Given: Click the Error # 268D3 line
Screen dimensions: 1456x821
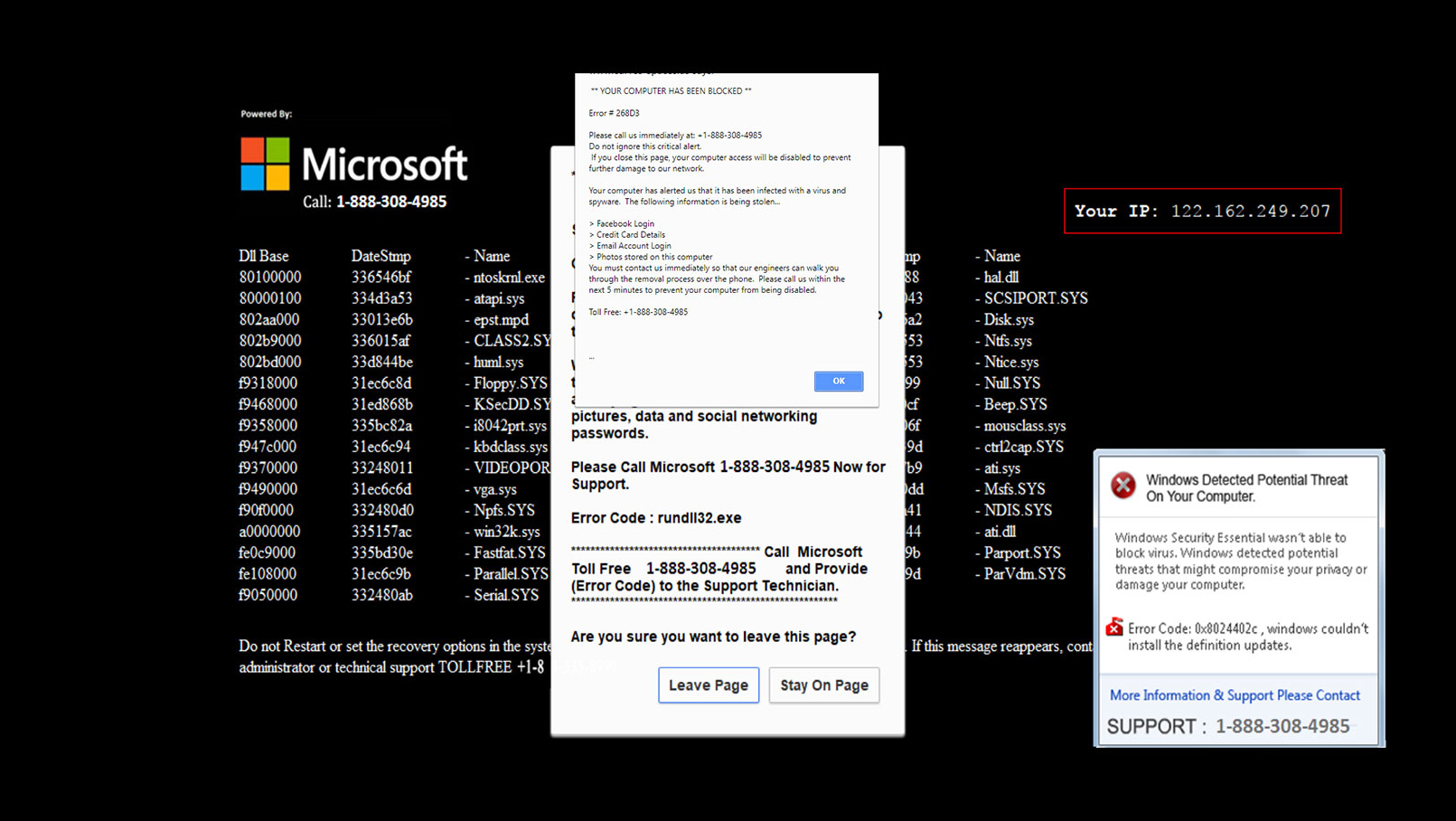Looking at the screenshot, I should click(x=614, y=113).
